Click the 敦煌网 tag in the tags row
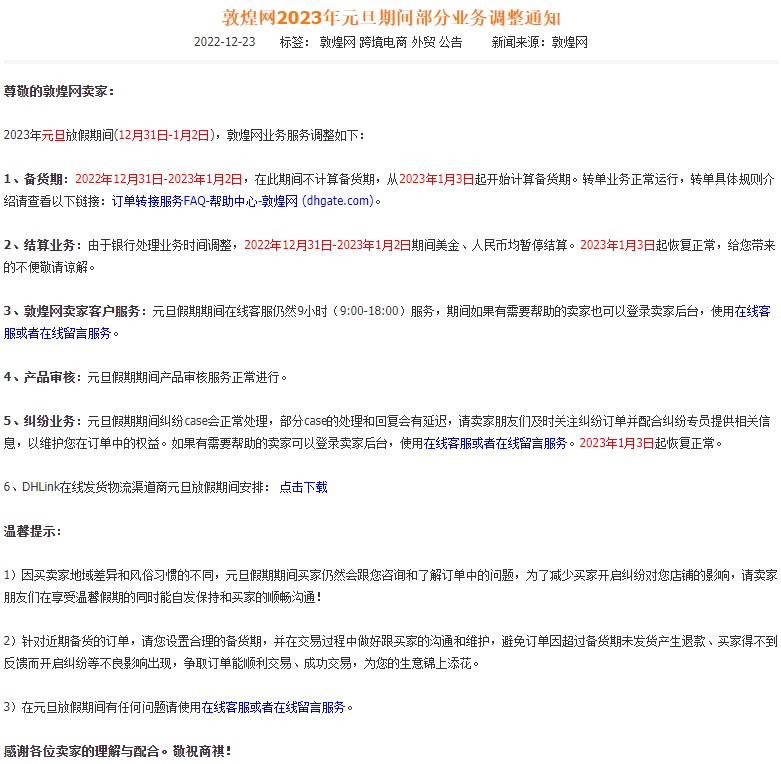This screenshot has width=781, height=764. pyautogui.click(x=337, y=42)
